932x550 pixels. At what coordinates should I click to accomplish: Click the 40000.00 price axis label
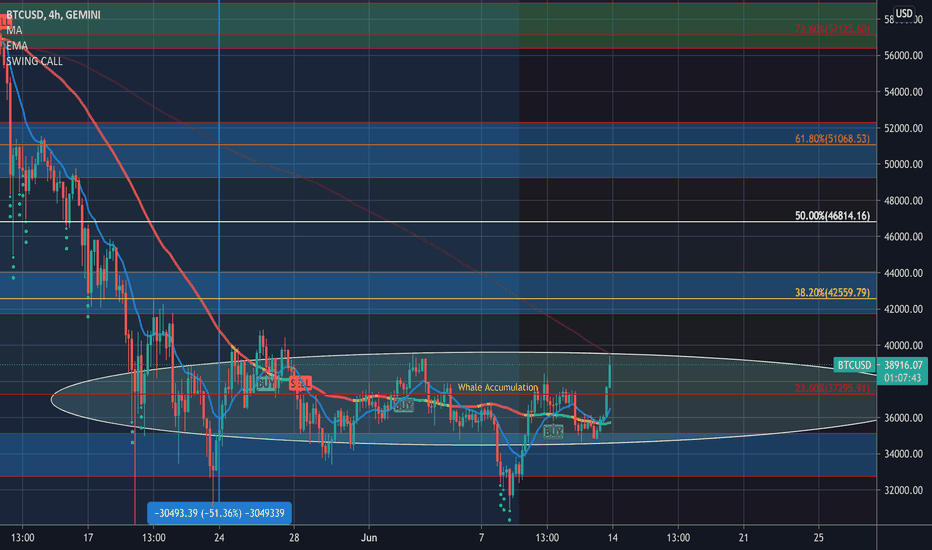(903, 345)
